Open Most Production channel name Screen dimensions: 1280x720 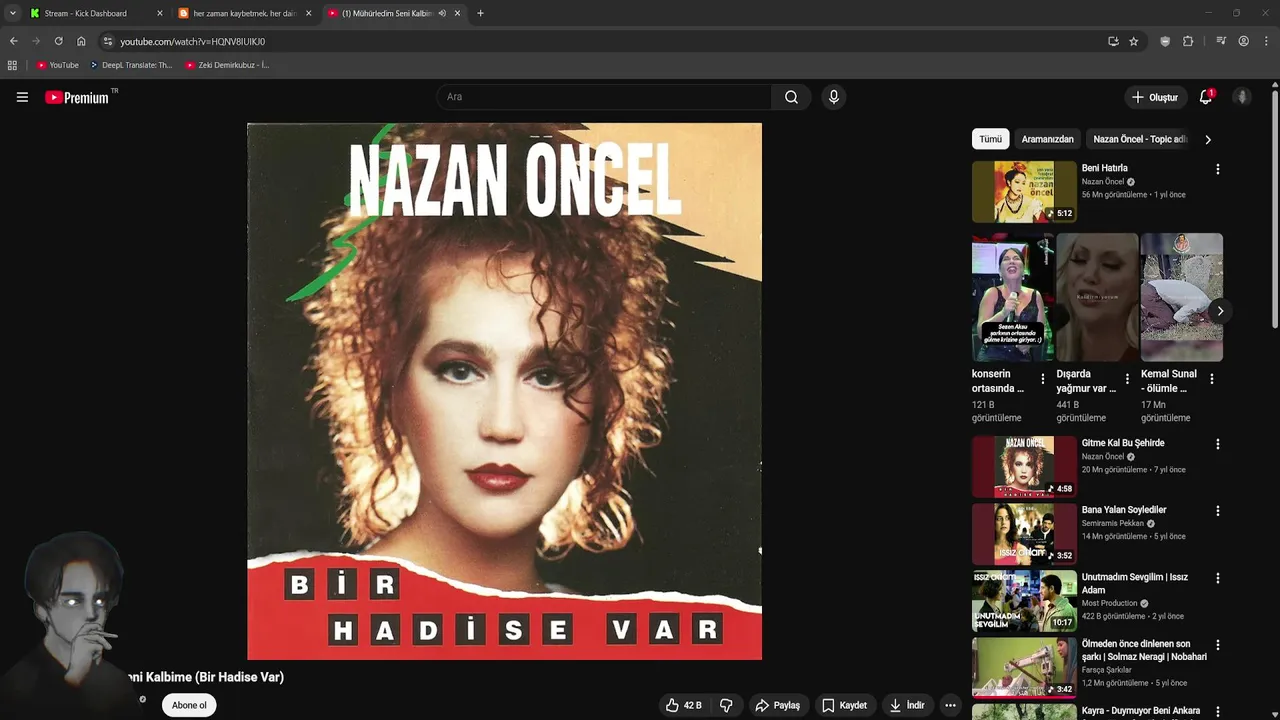click(1110, 603)
